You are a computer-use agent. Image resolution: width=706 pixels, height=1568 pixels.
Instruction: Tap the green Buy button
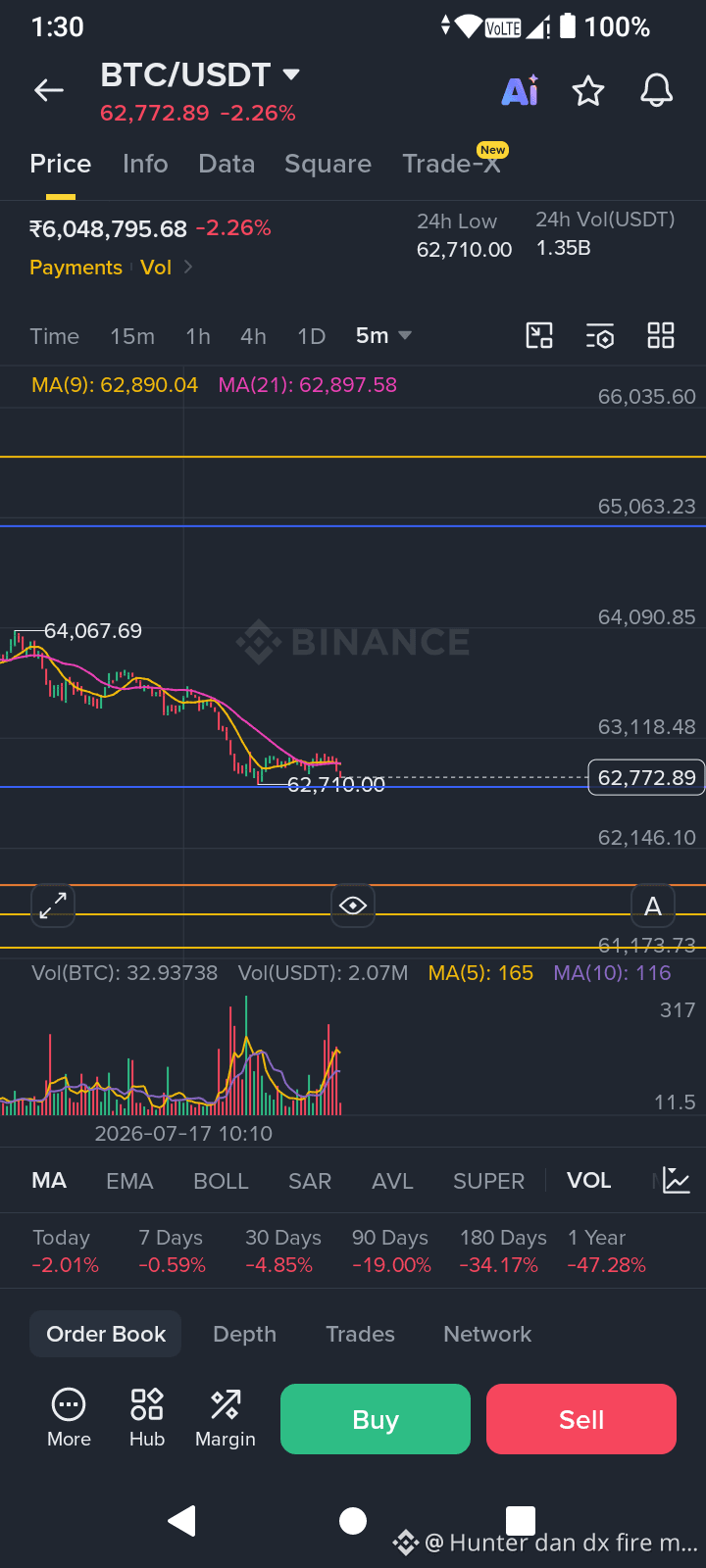pyautogui.click(x=376, y=1419)
